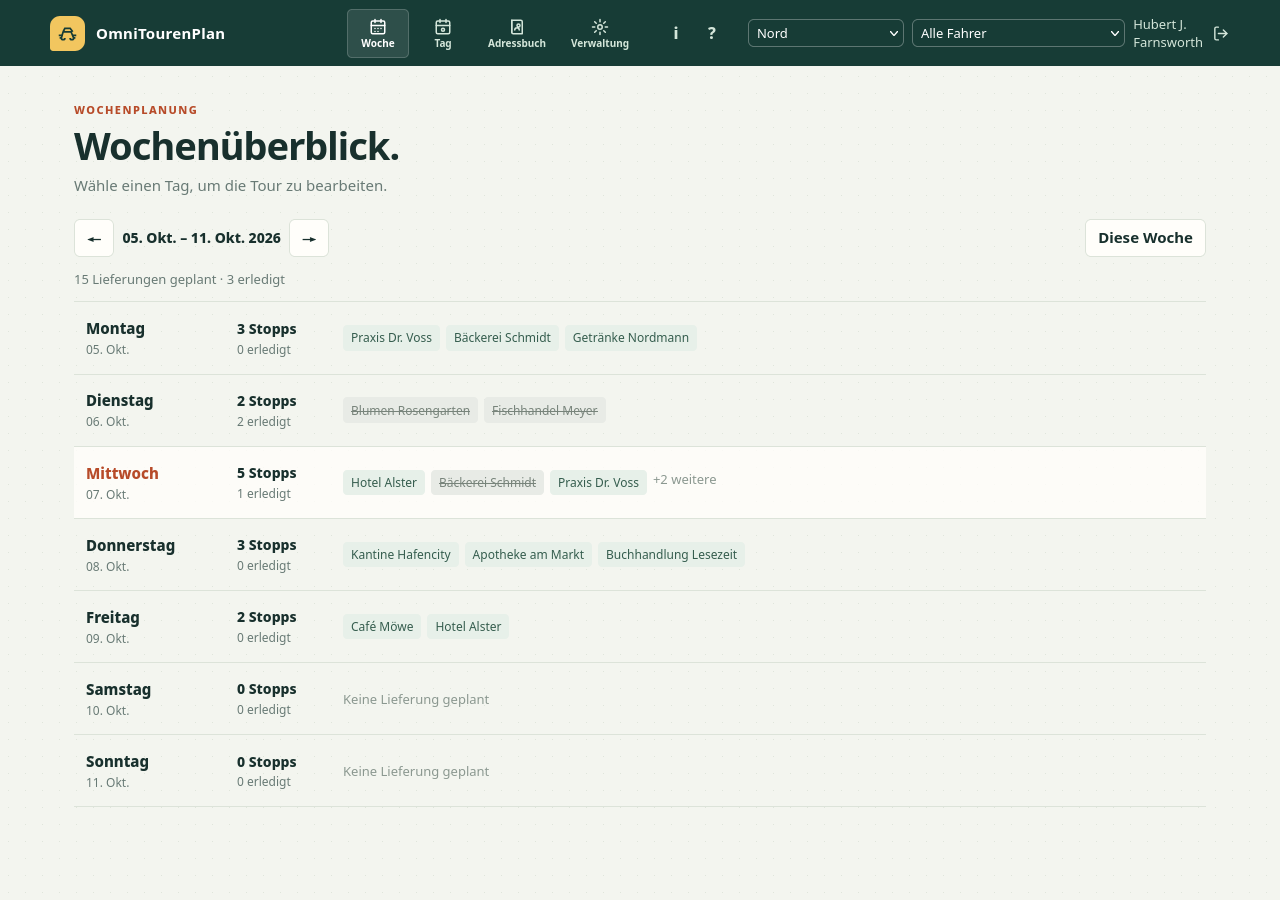Click Mittwoch's Hotel Alster chip

pyautogui.click(x=384, y=482)
